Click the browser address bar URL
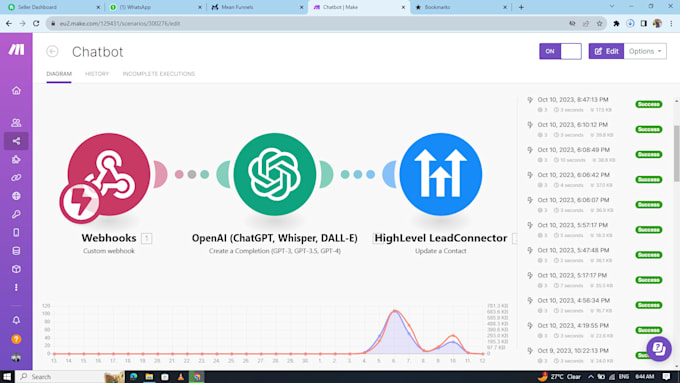 click(x=120, y=23)
